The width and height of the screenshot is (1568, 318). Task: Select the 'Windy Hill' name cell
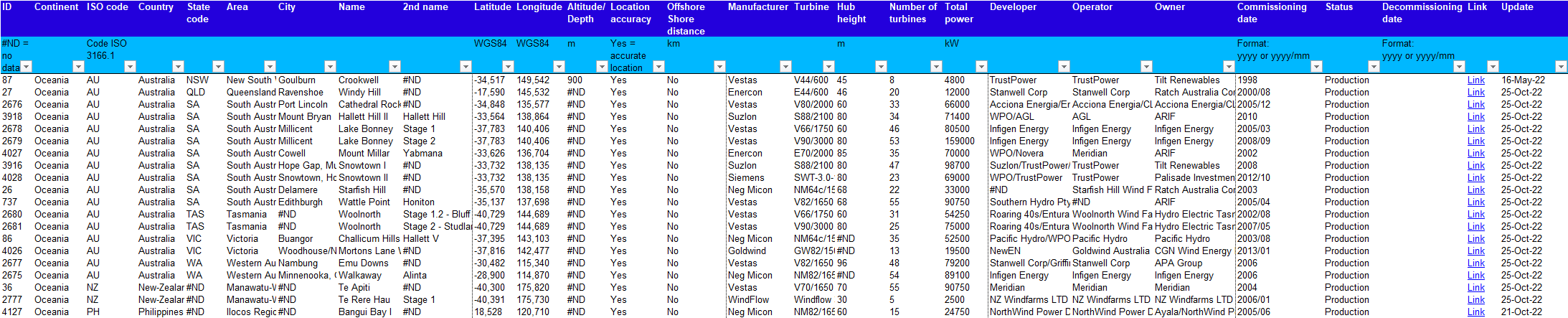(369, 93)
